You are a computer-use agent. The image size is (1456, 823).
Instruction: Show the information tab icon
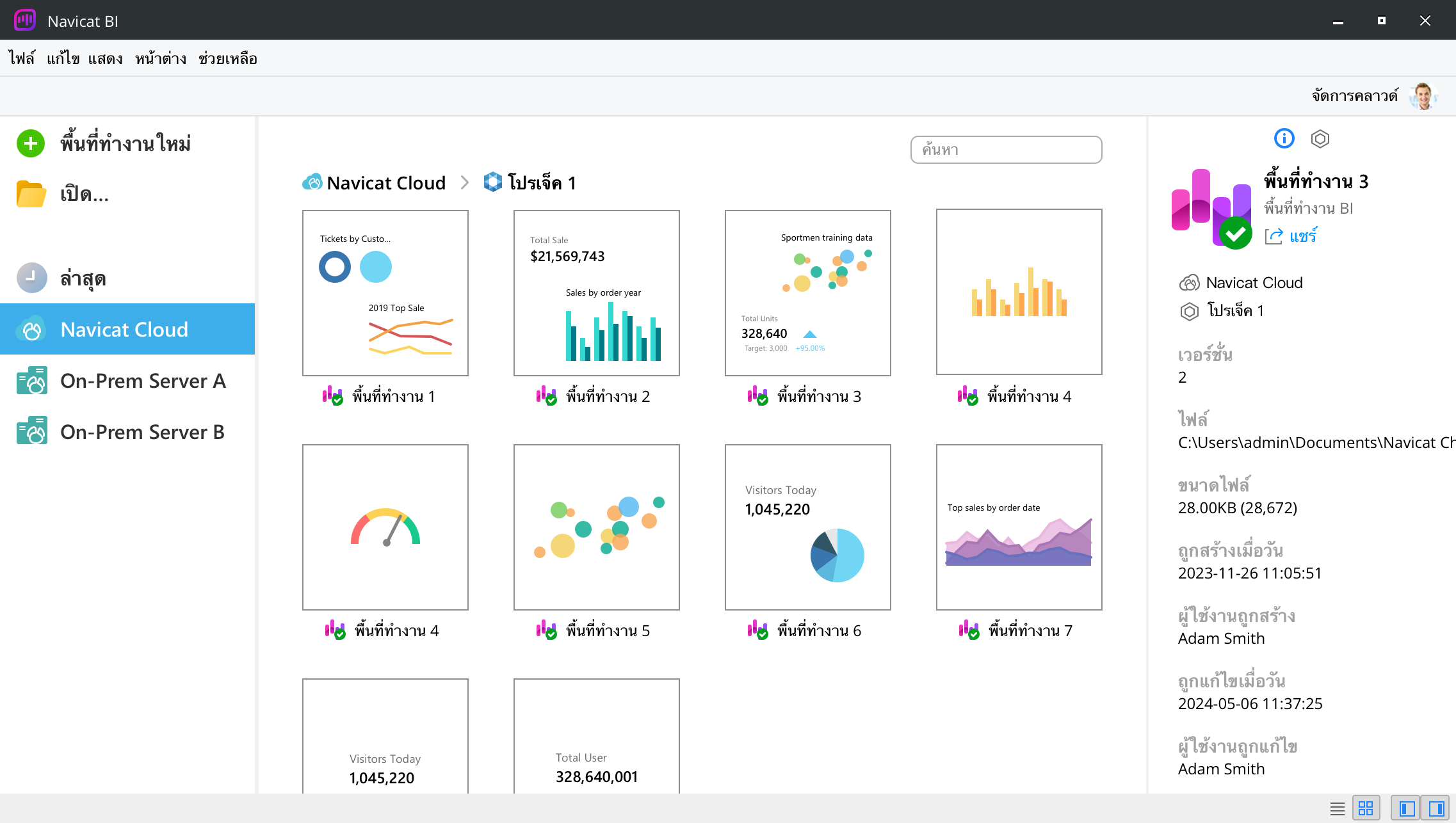click(1284, 138)
